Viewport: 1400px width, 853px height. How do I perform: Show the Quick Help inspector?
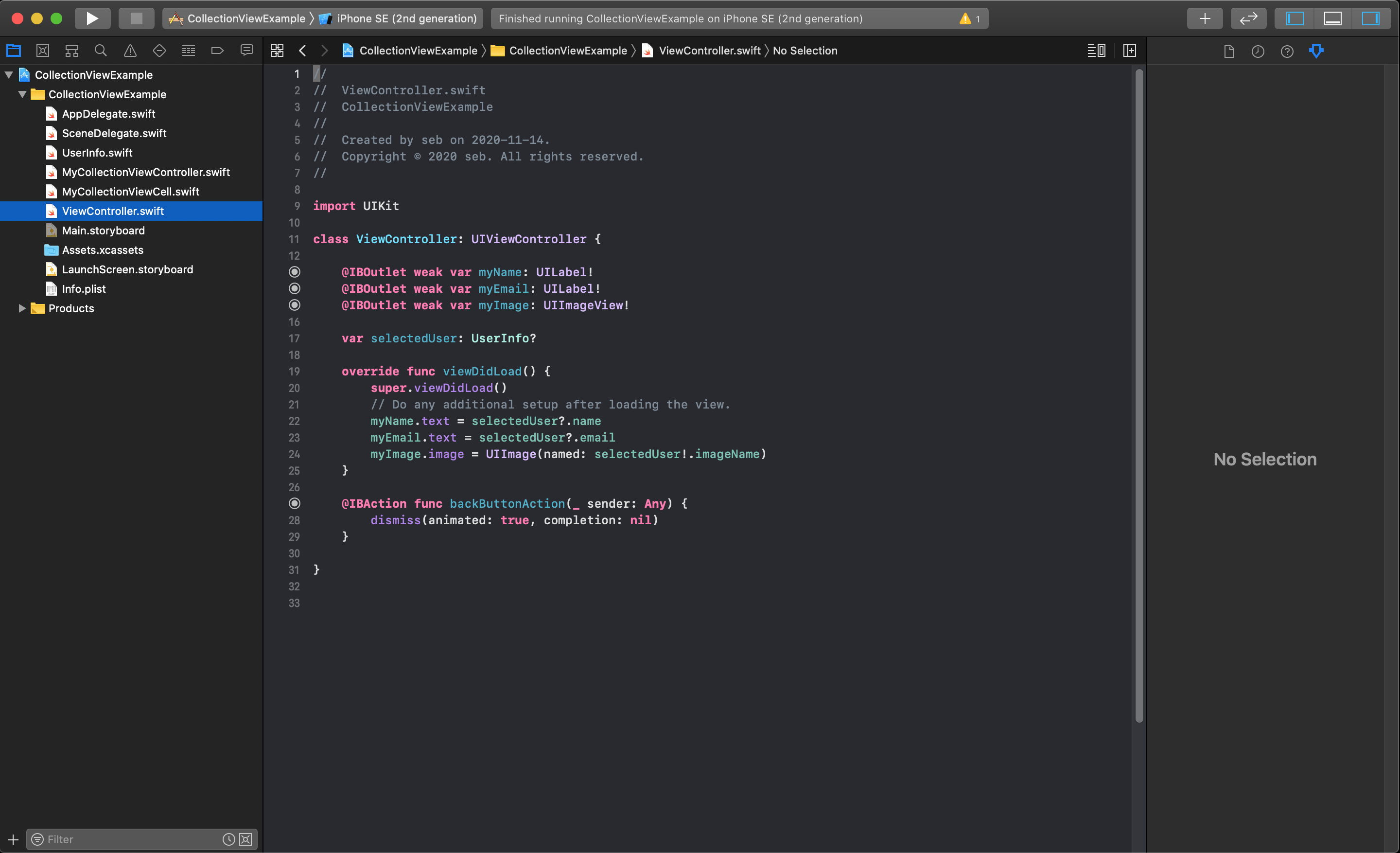pos(1287,51)
